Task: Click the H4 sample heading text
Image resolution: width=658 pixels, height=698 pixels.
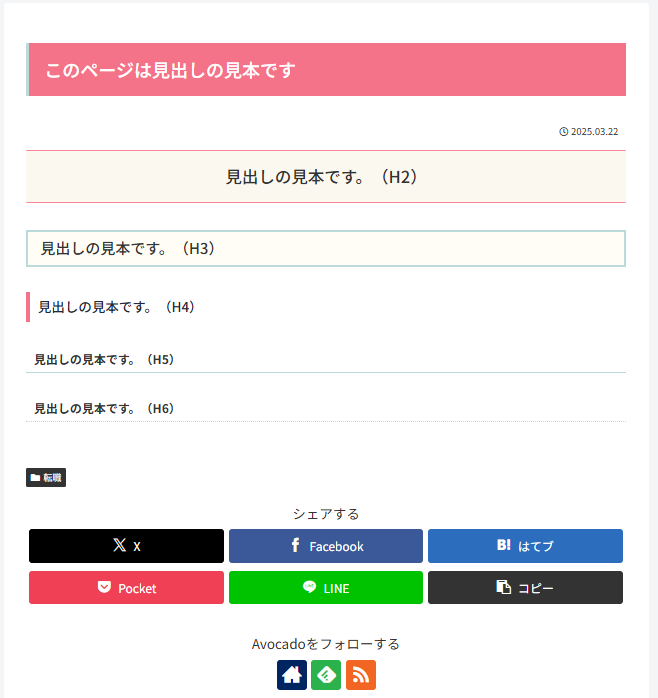Action: point(116,307)
